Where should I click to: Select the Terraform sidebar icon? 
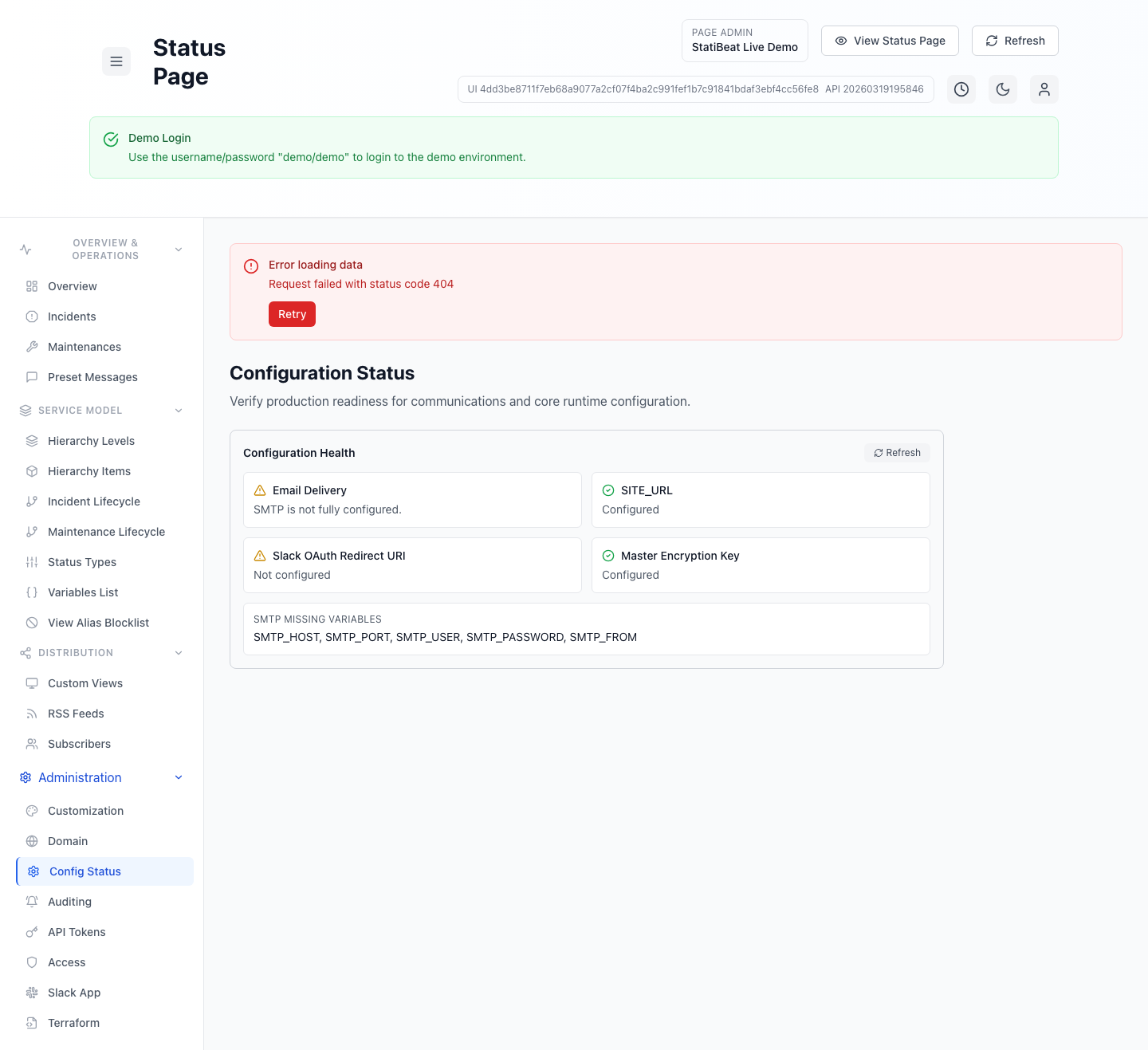32,1023
